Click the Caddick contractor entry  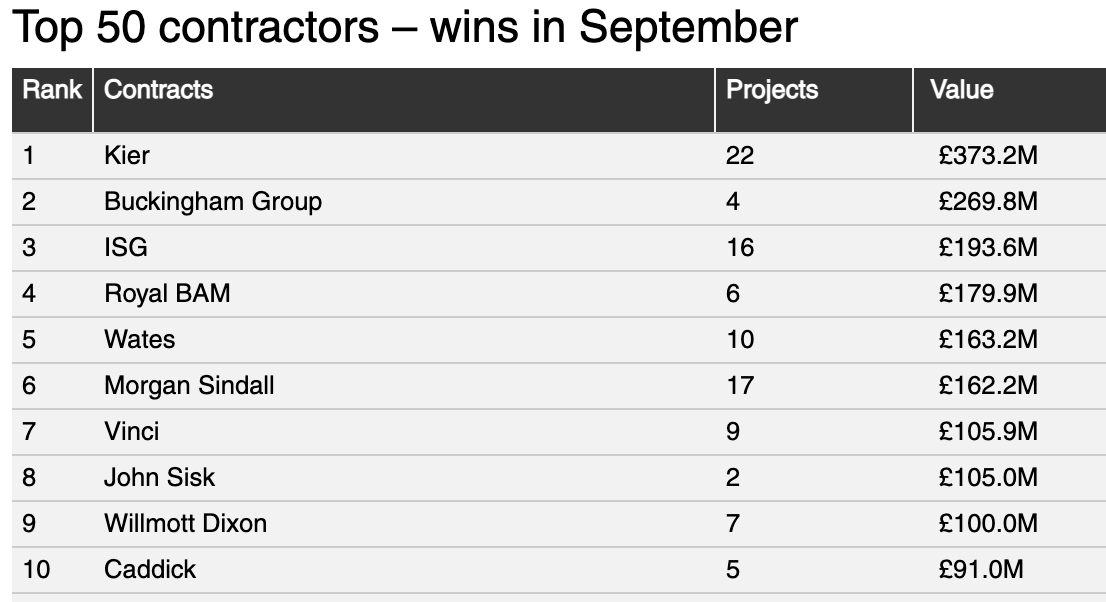point(150,570)
